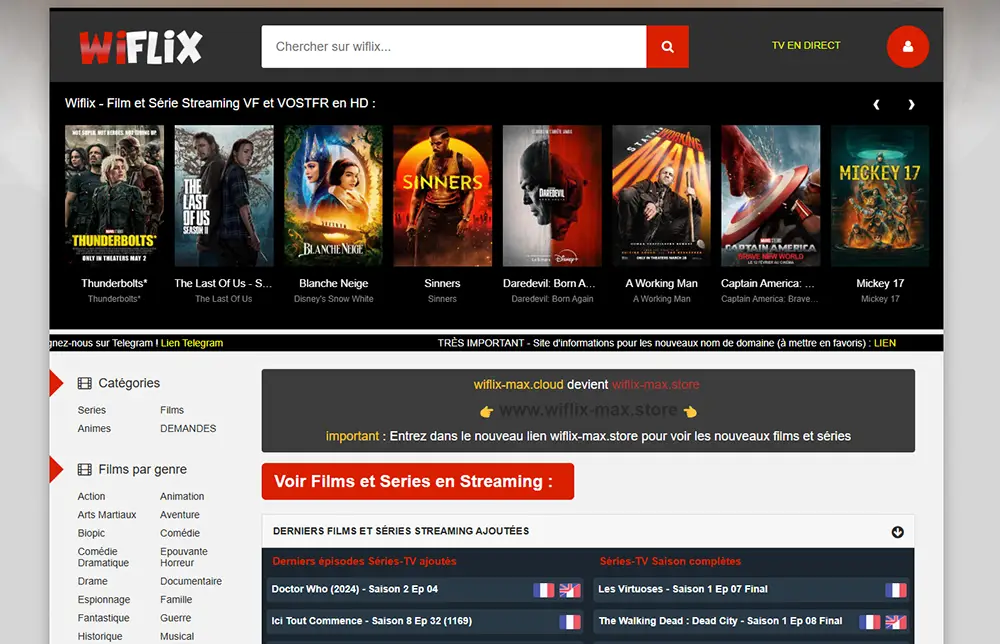Click Séries-TV Saison complètes heading
Viewport: 1000px width, 644px height.
(x=670, y=562)
